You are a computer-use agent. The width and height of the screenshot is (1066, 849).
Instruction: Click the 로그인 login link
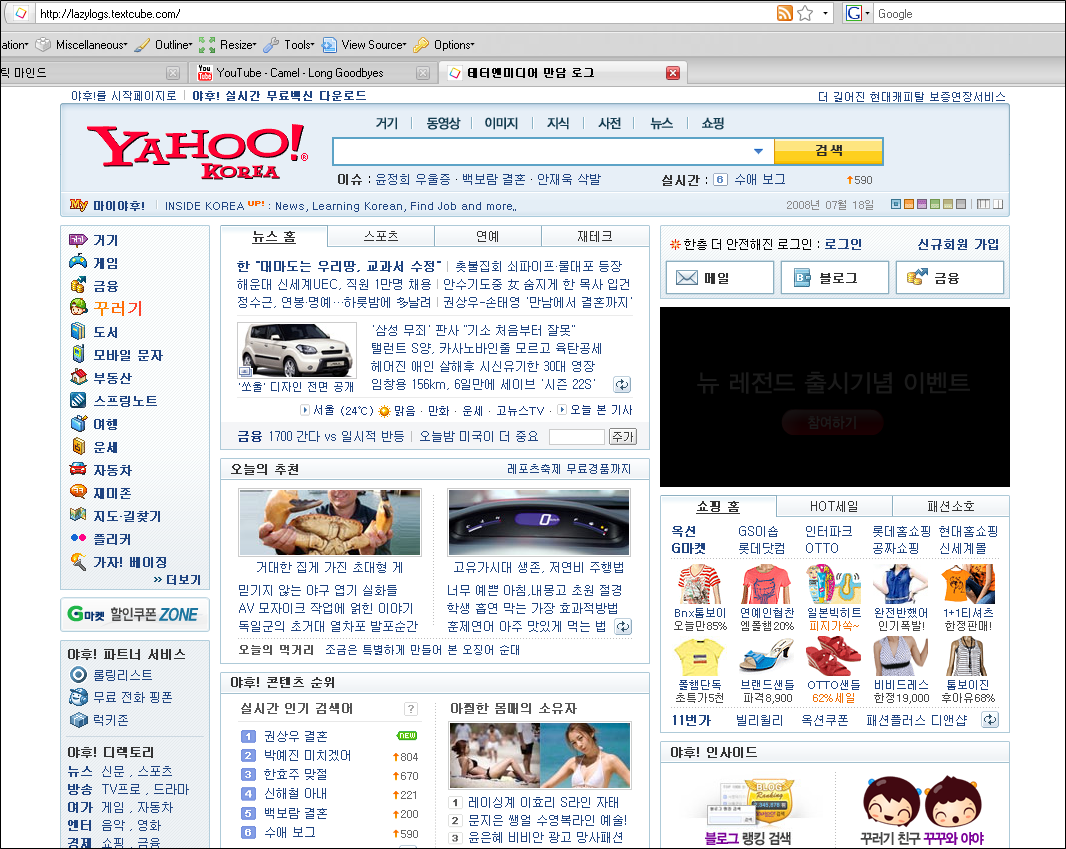(843, 244)
